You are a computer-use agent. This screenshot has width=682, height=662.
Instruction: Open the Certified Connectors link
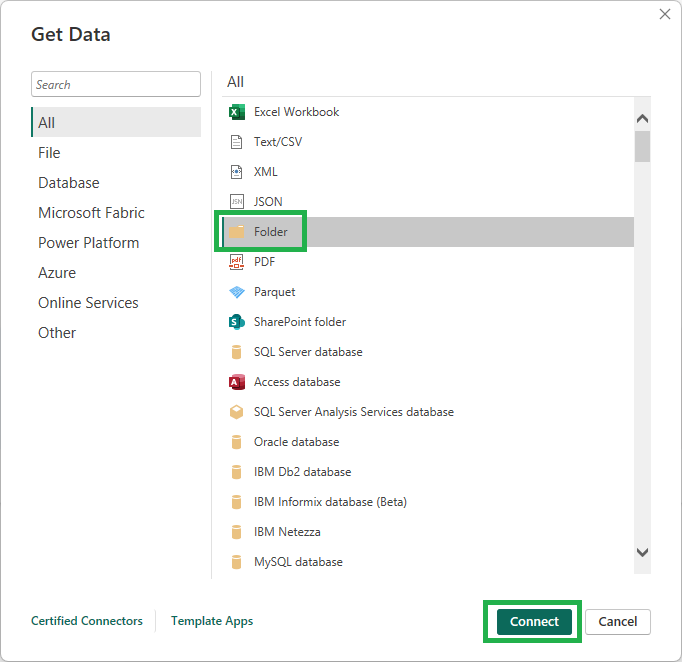(87, 621)
